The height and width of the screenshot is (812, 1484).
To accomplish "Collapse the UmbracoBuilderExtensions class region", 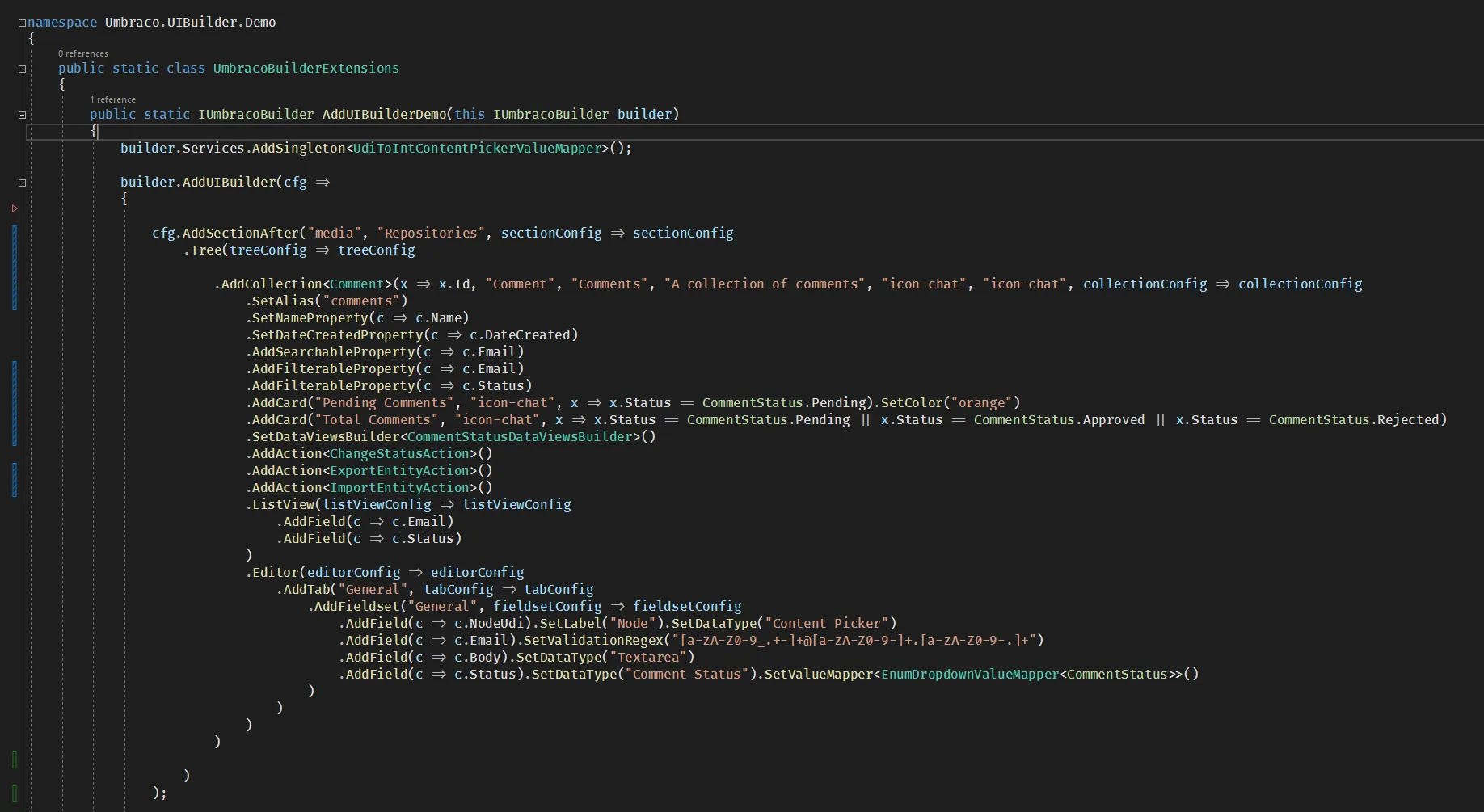I will click(x=22, y=69).
